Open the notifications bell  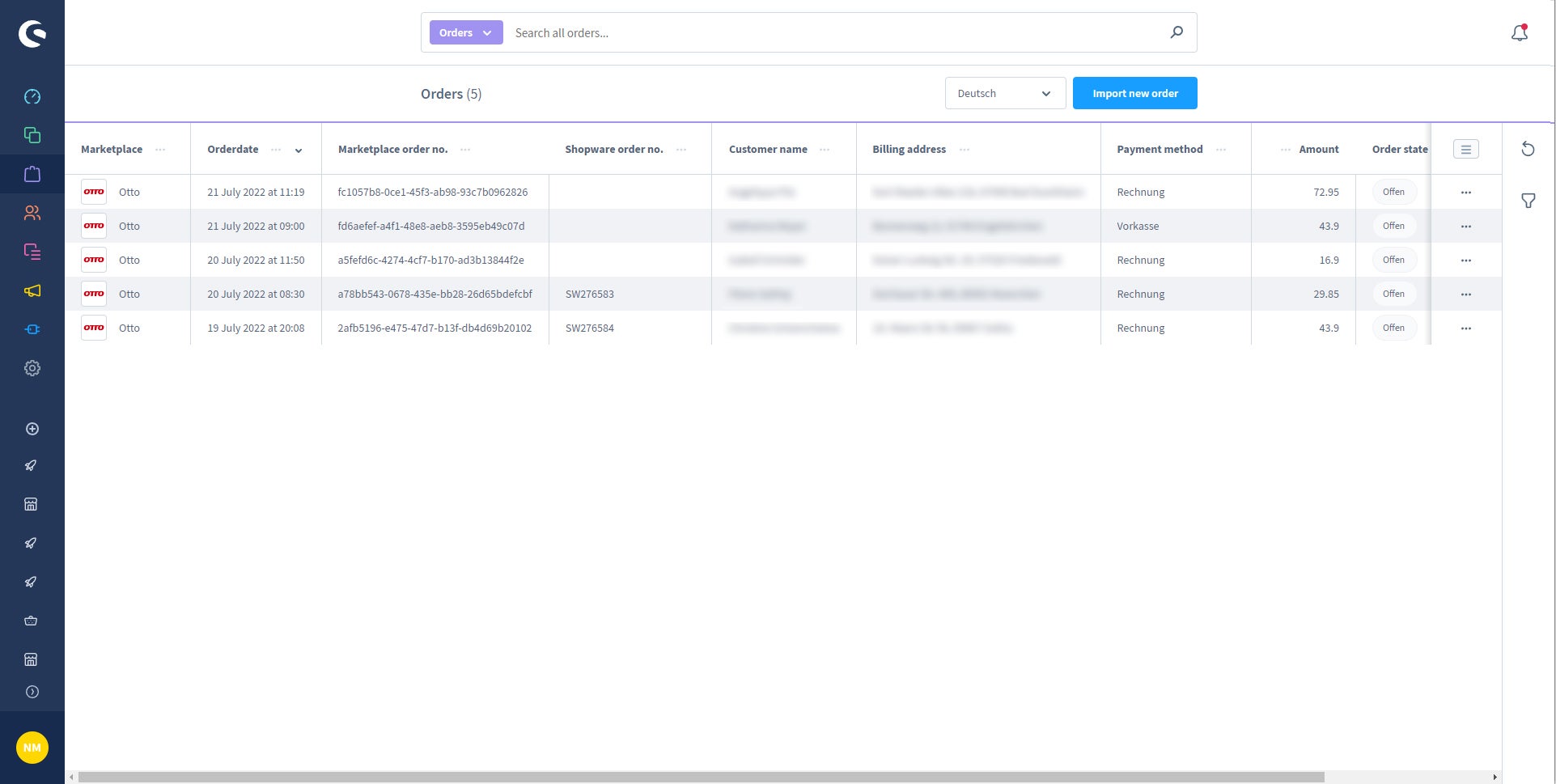(x=1520, y=33)
